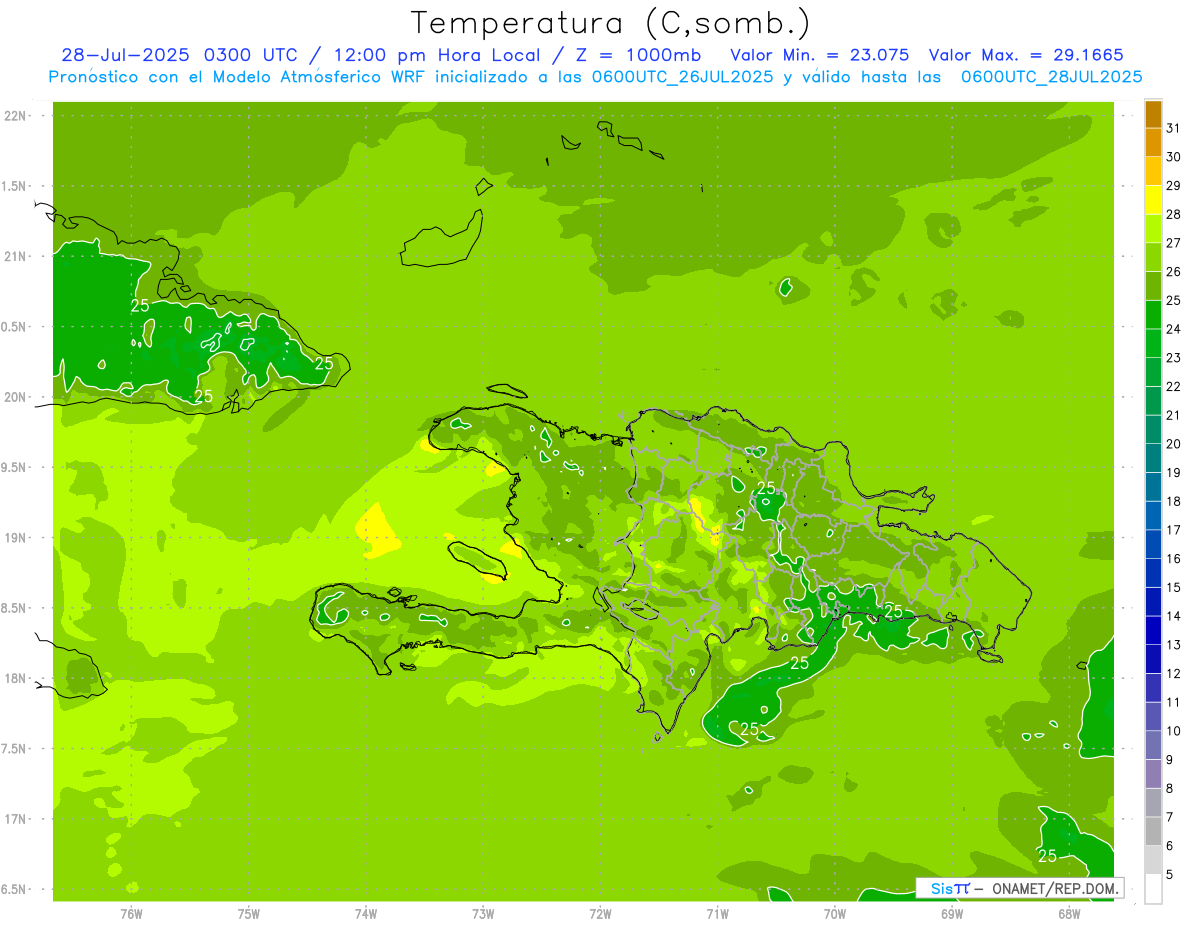Click the '75W' longitude axis label
The height and width of the screenshot is (927, 1200).
[248, 914]
